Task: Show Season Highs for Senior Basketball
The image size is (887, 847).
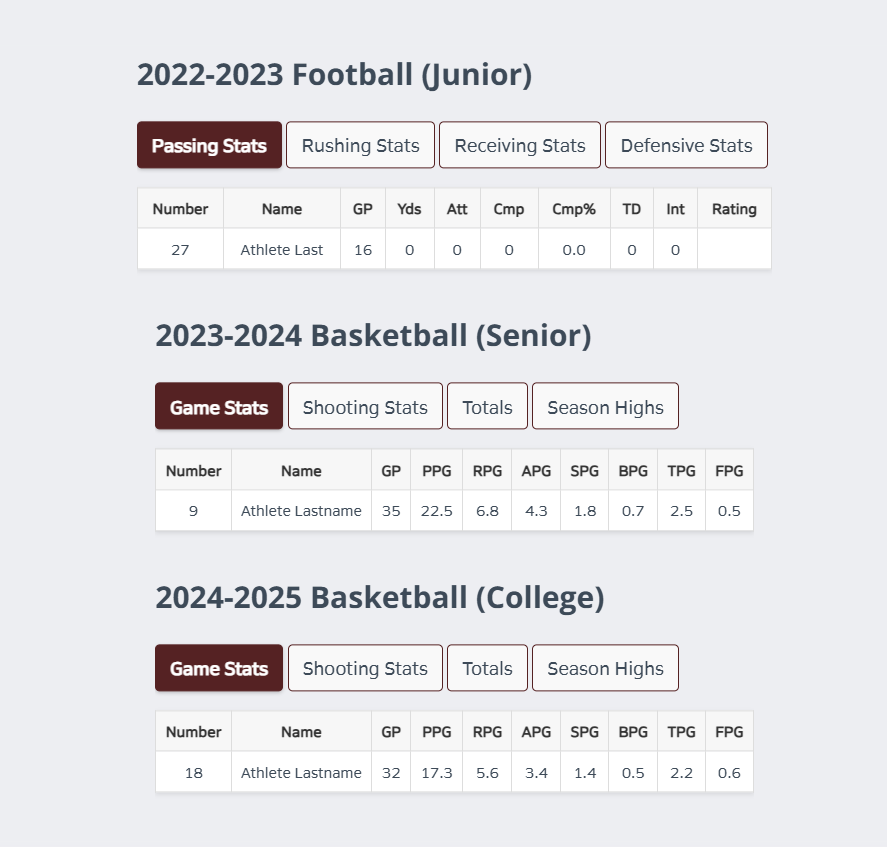Action: tap(605, 406)
